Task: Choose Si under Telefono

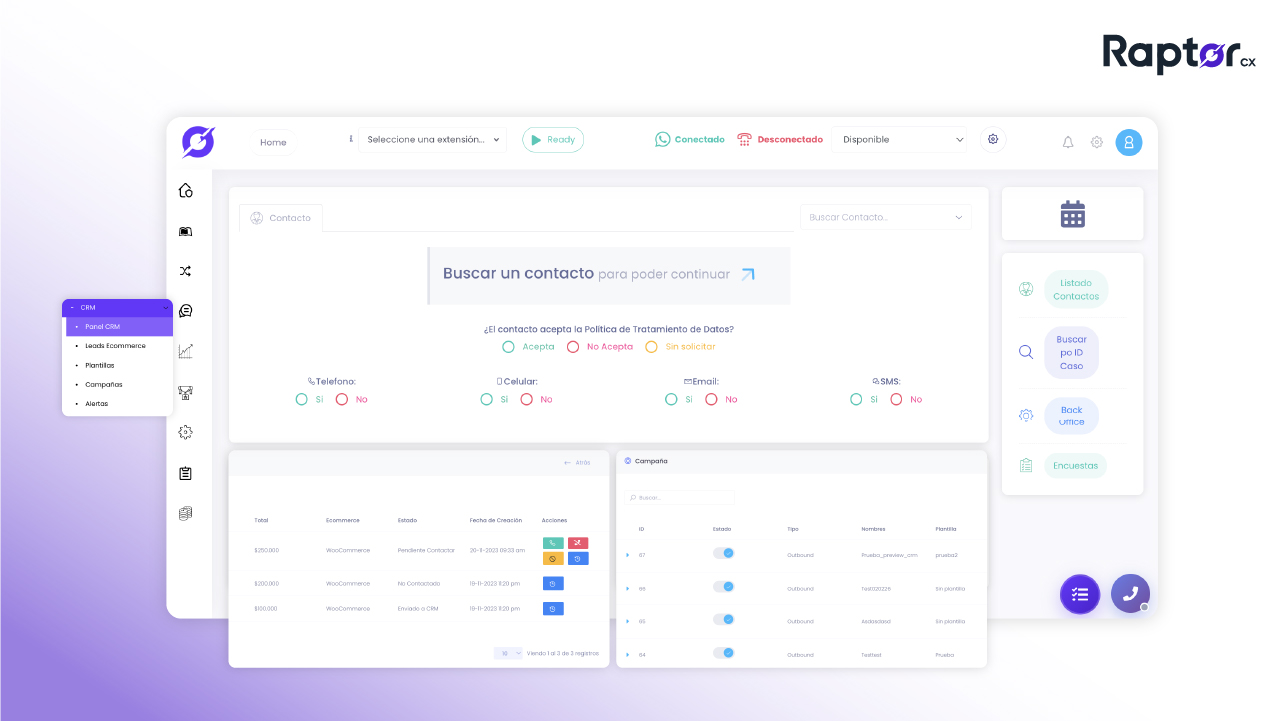Action: pyautogui.click(x=302, y=399)
